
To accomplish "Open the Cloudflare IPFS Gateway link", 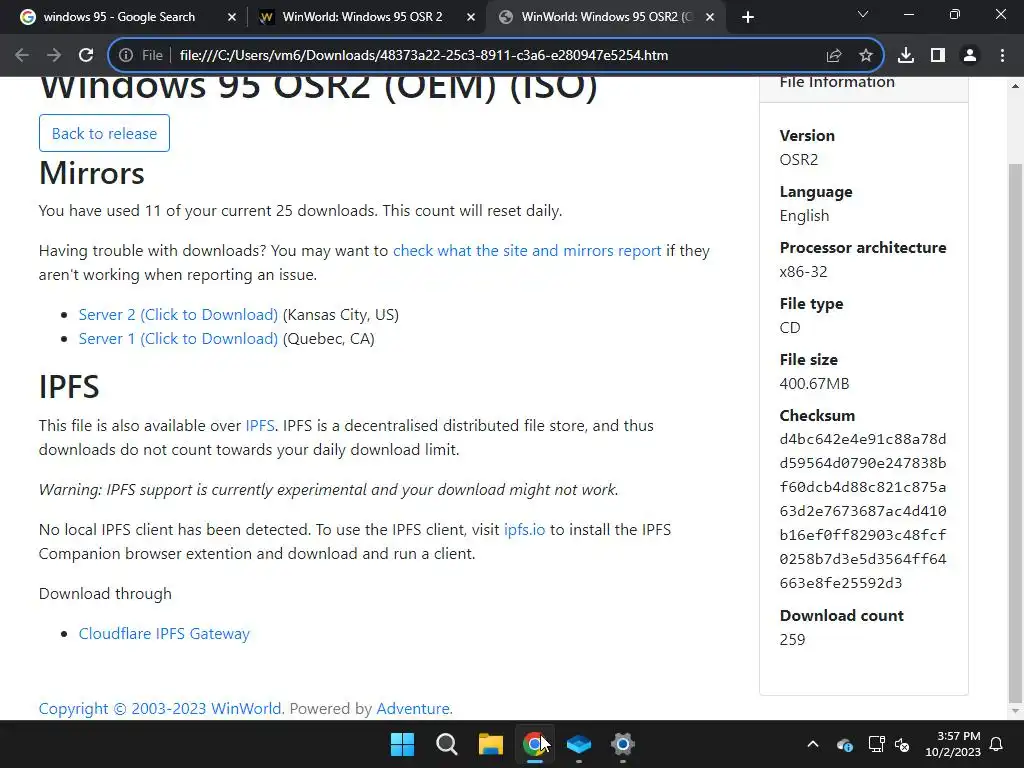I will tap(164, 633).
